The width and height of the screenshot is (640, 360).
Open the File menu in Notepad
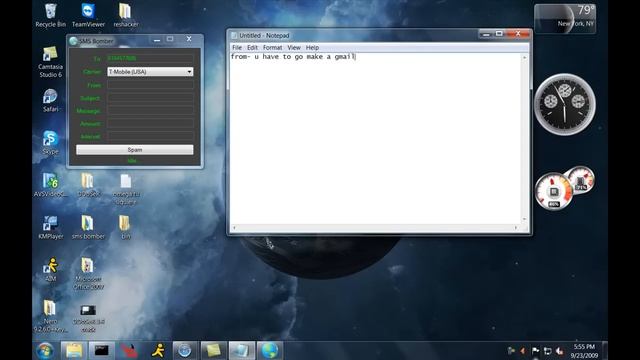click(x=237, y=48)
